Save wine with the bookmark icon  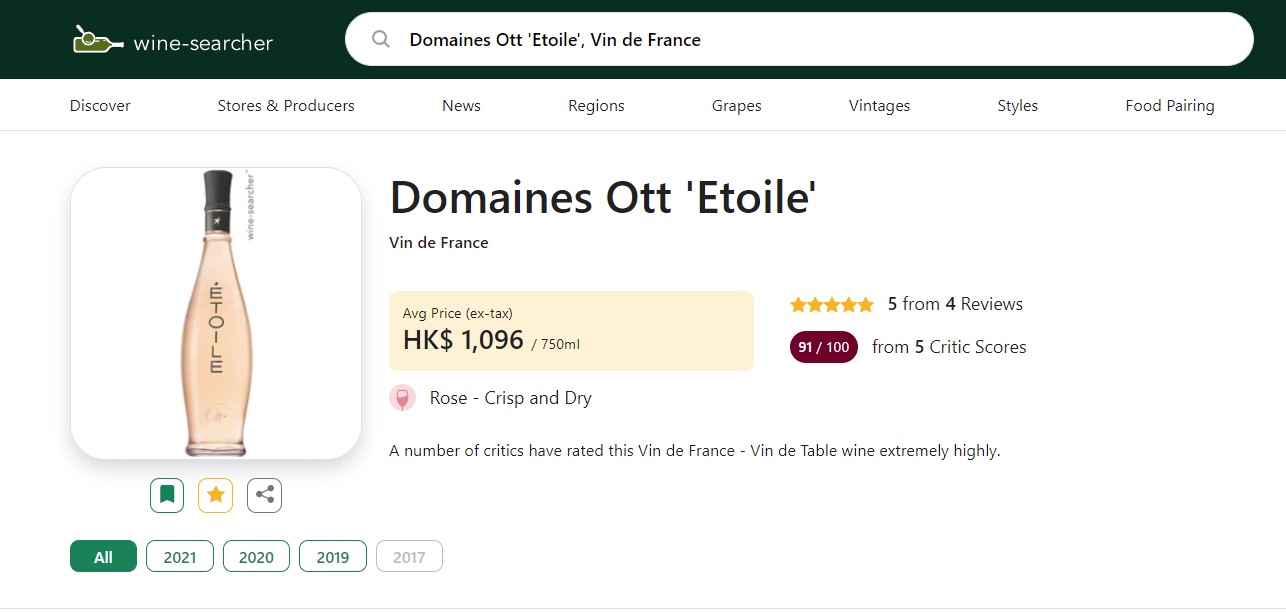[167, 495]
